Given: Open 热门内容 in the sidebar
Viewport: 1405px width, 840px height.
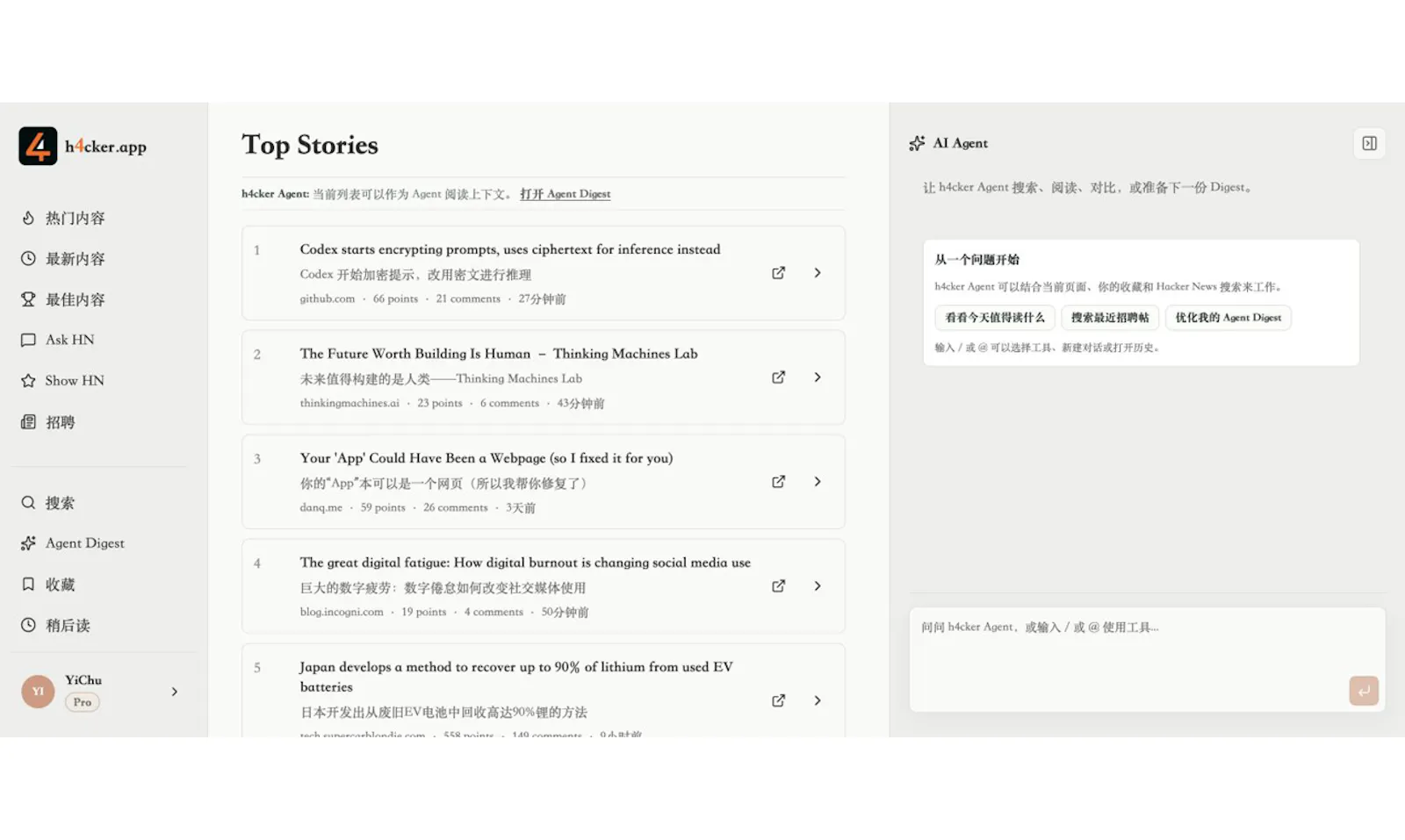Looking at the screenshot, I should pyautogui.click(x=75, y=218).
